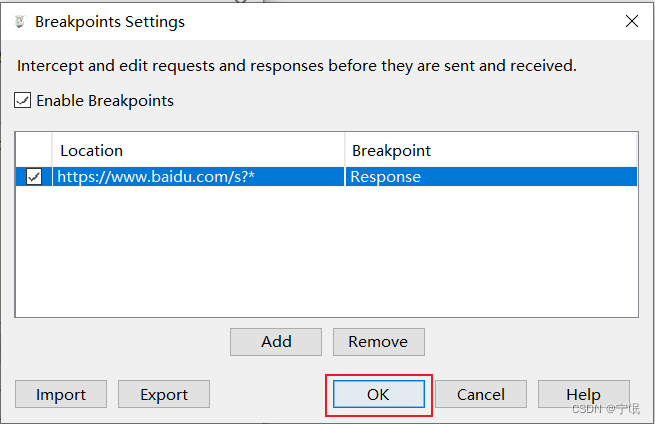
Task: Click the Breakpoints Settings title bar text
Action: coord(110,21)
